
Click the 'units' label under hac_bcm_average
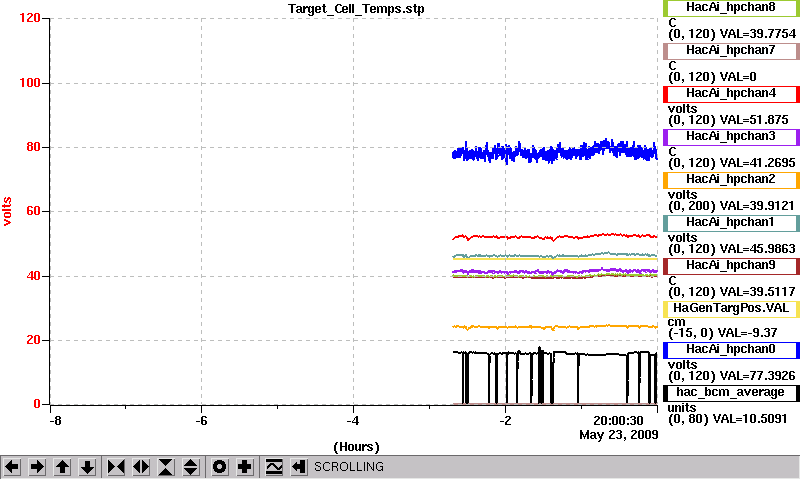point(682,408)
